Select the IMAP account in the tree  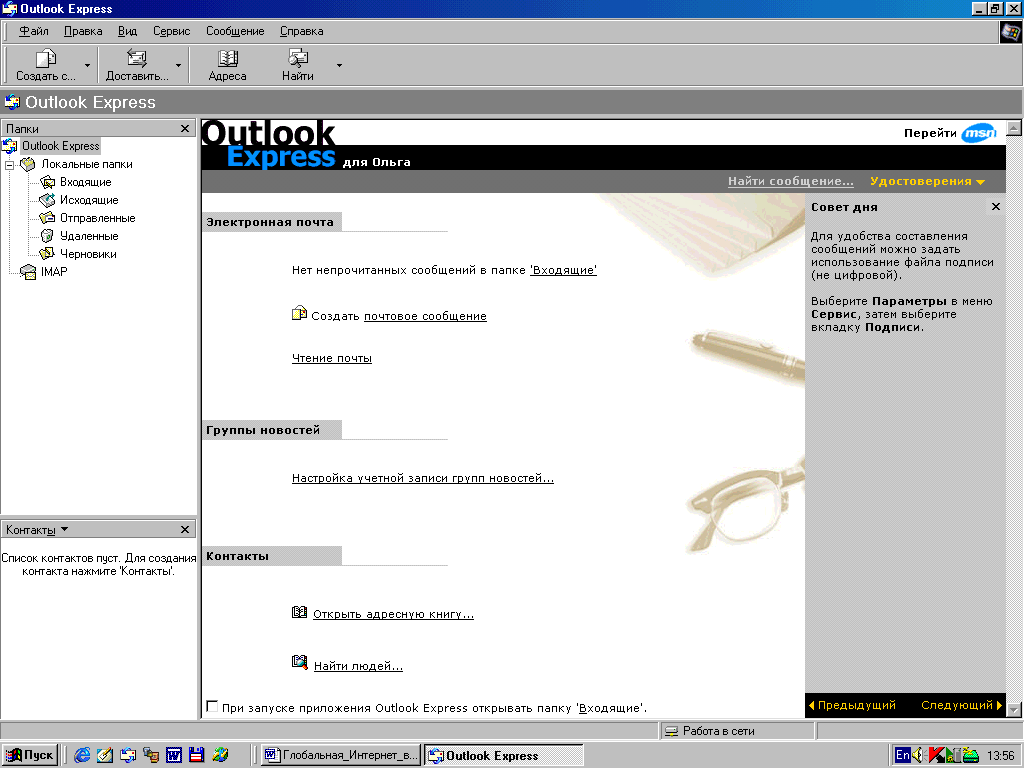click(54, 272)
